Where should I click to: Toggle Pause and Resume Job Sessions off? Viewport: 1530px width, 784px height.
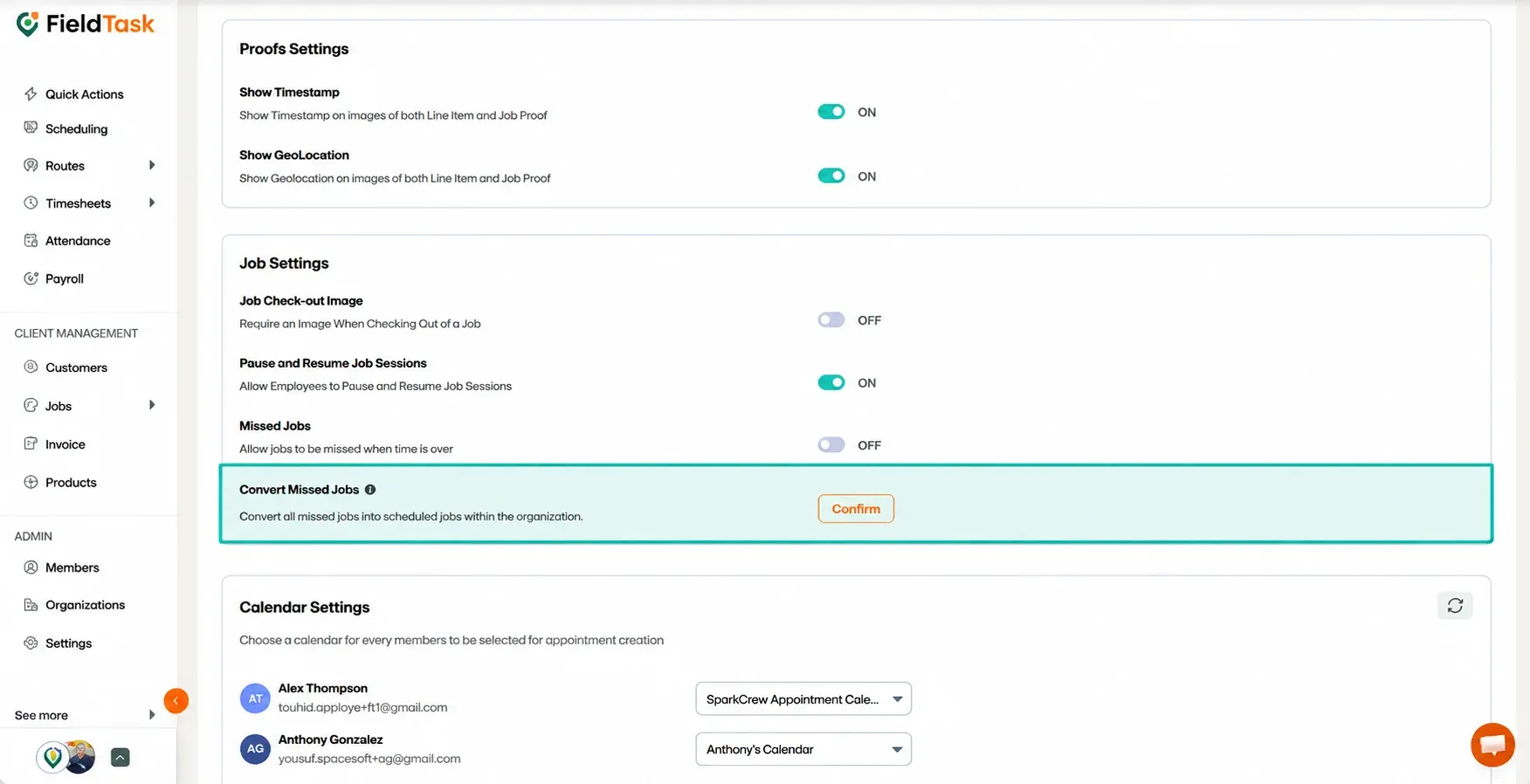pyautogui.click(x=831, y=382)
